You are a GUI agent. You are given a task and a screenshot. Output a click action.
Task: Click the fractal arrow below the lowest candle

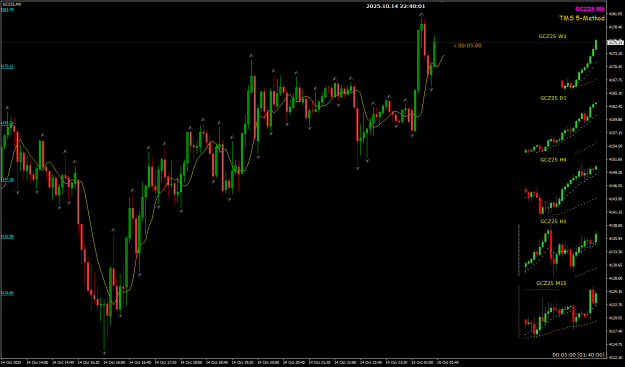click(104, 352)
